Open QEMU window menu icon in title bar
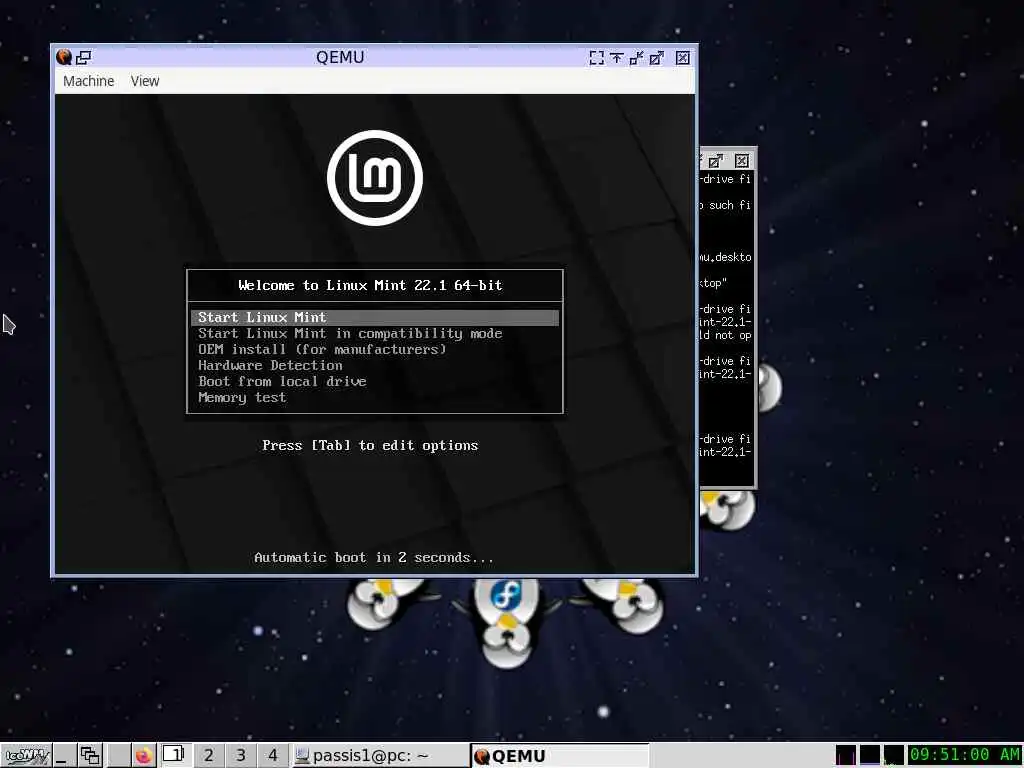This screenshot has height=768, width=1024. (63, 57)
